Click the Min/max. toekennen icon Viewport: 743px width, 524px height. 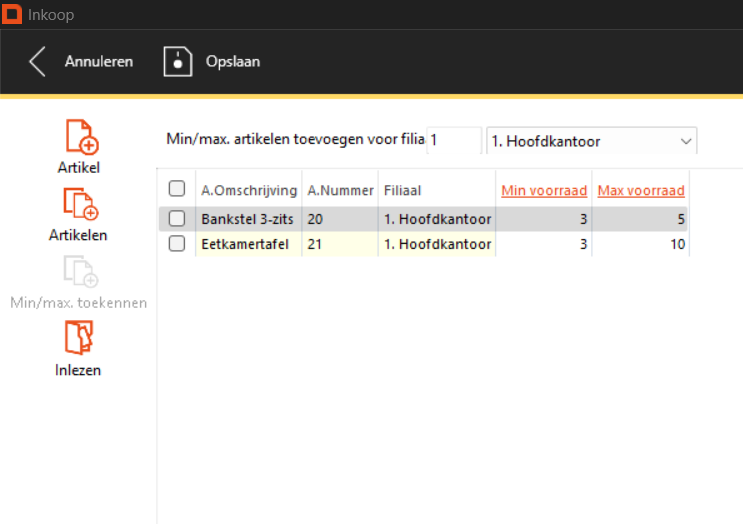(x=79, y=272)
